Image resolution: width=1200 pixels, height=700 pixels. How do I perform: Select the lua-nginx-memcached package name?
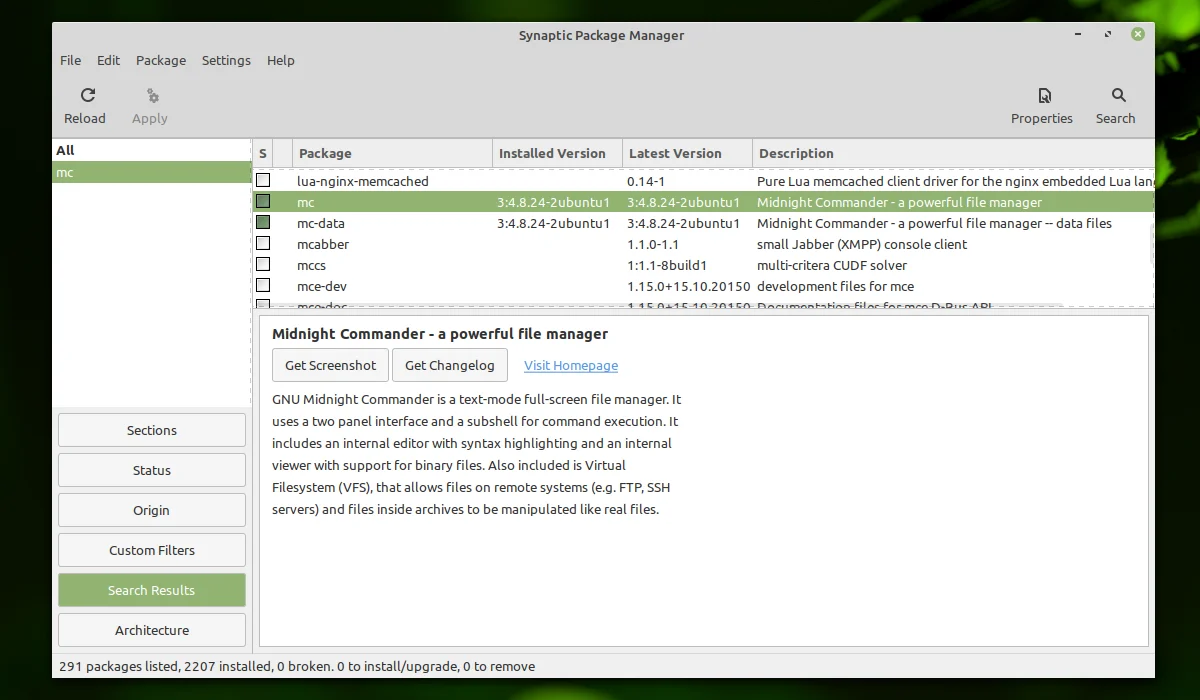pyautogui.click(x=363, y=181)
